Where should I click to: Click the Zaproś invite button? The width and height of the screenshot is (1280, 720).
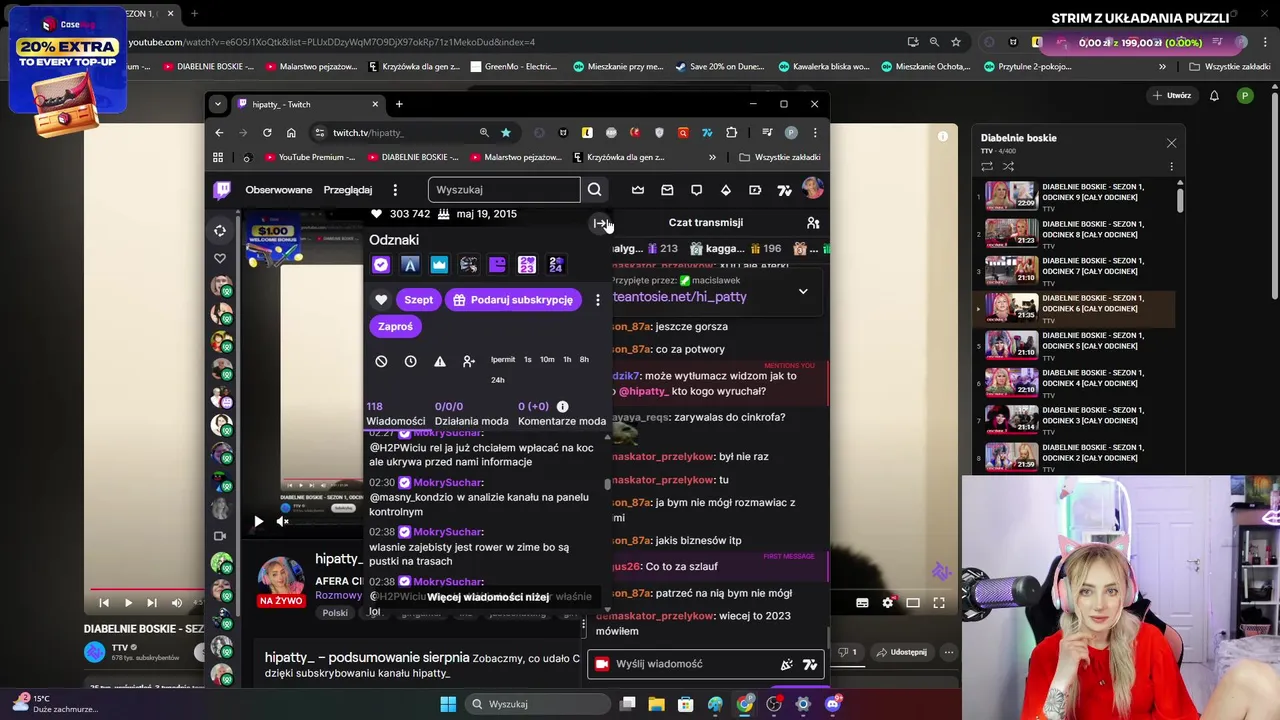click(395, 326)
